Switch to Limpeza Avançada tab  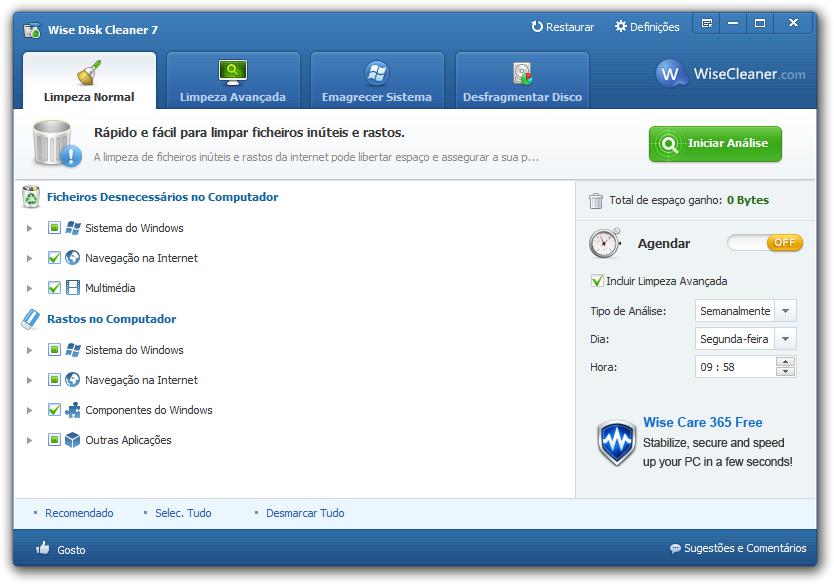[233, 80]
